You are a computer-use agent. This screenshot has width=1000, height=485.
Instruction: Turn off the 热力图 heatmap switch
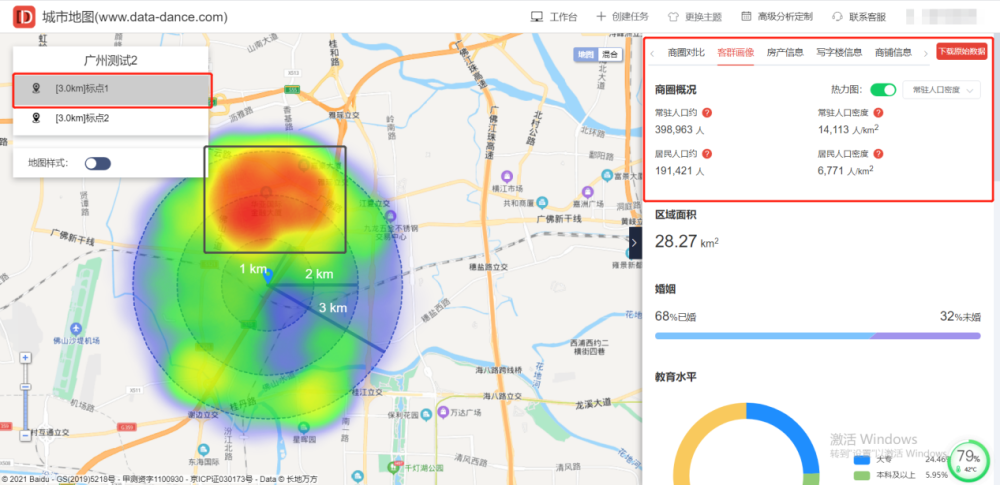(883, 90)
